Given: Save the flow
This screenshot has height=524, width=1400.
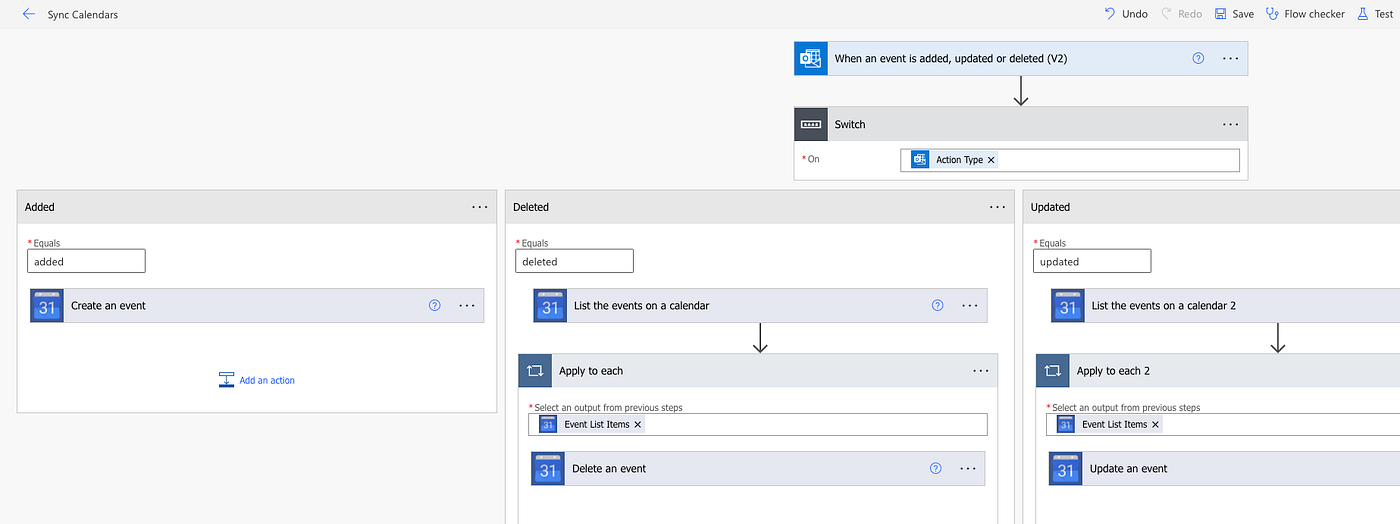Looking at the screenshot, I should [x=1234, y=14].
